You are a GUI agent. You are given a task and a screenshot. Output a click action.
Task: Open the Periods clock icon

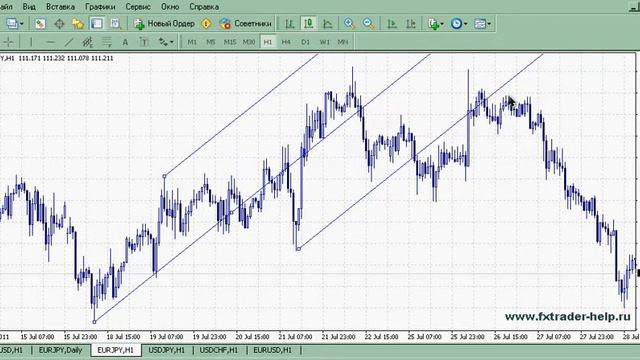pos(456,24)
